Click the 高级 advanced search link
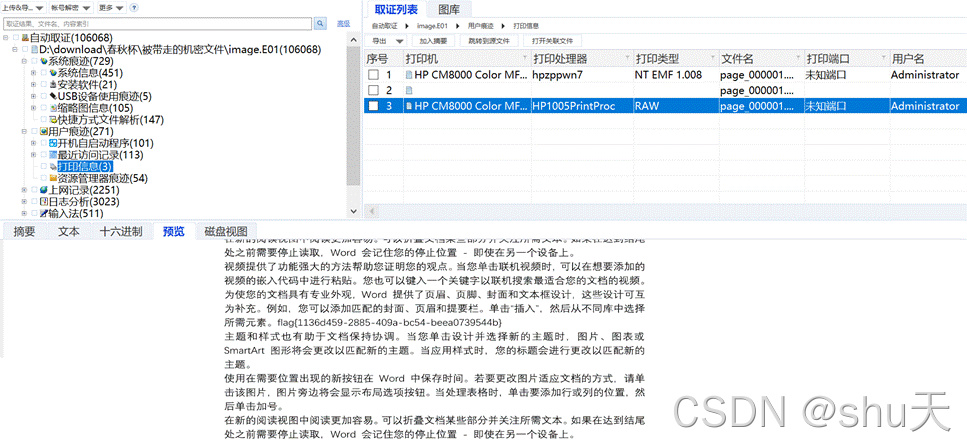Viewport: 967px width, 441px height. tap(343, 23)
